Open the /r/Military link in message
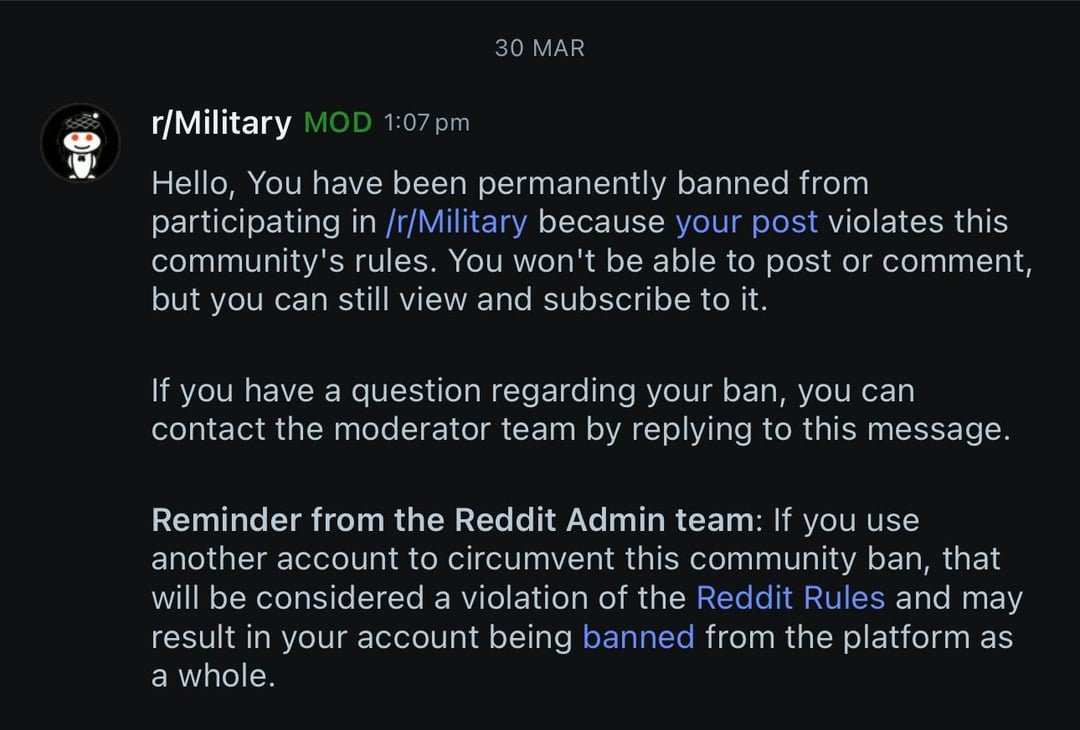The height and width of the screenshot is (730, 1080). point(455,222)
